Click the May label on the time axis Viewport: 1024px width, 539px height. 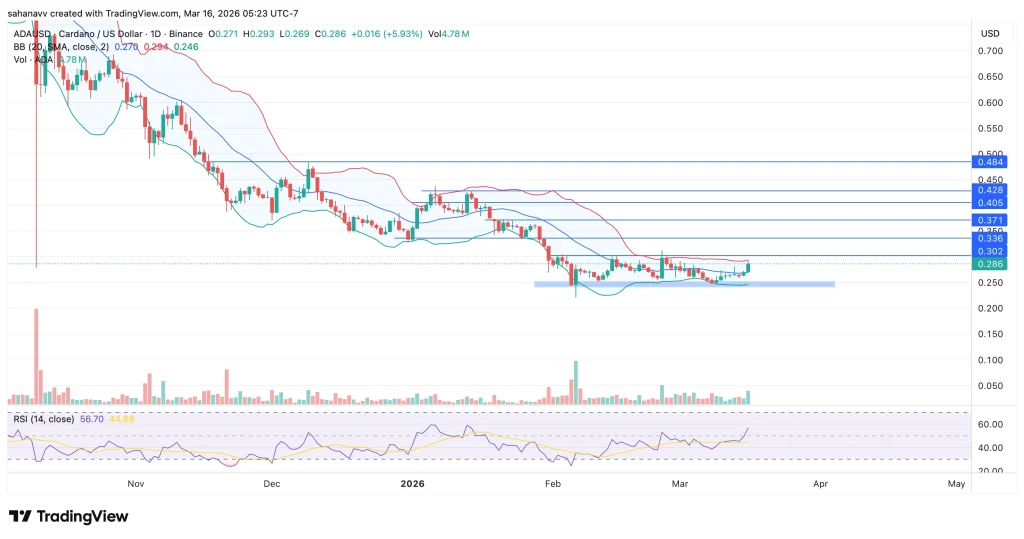coord(955,484)
